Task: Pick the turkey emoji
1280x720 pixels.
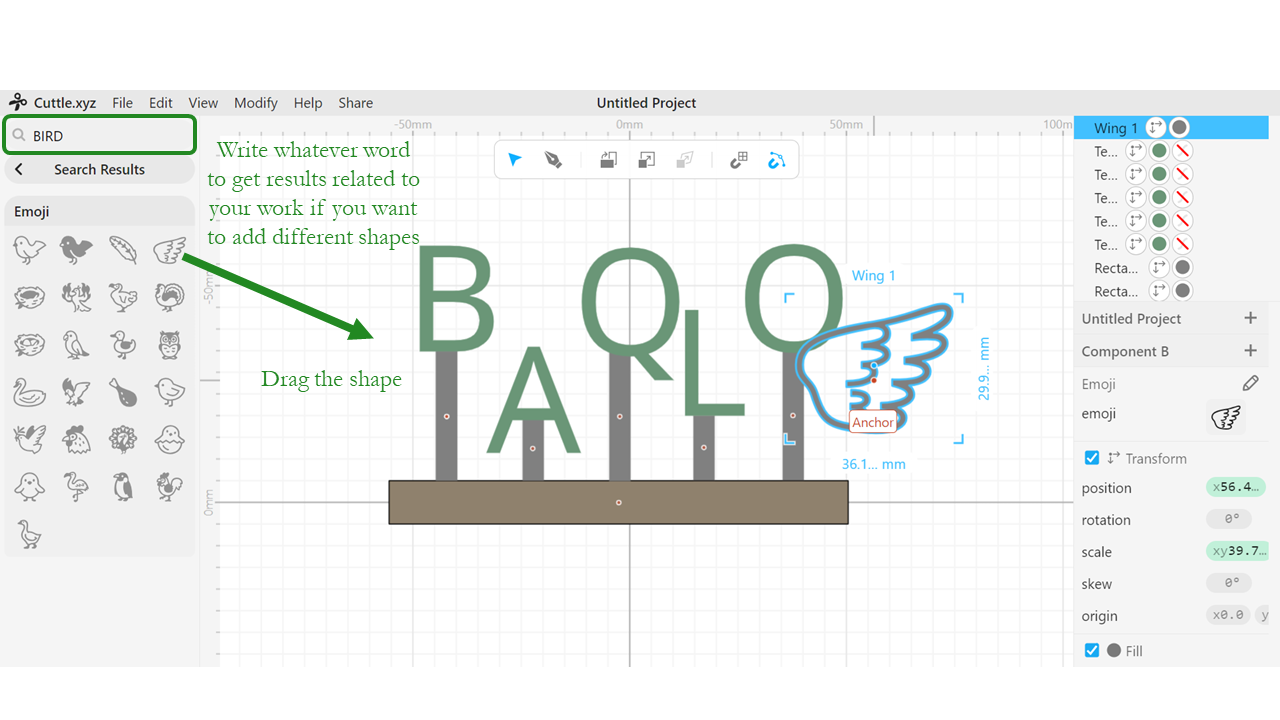Action: 170,297
